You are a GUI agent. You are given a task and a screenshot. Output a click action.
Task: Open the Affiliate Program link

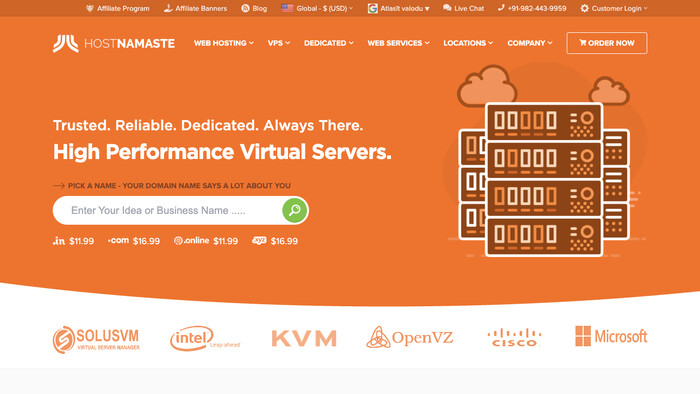click(x=118, y=8)
